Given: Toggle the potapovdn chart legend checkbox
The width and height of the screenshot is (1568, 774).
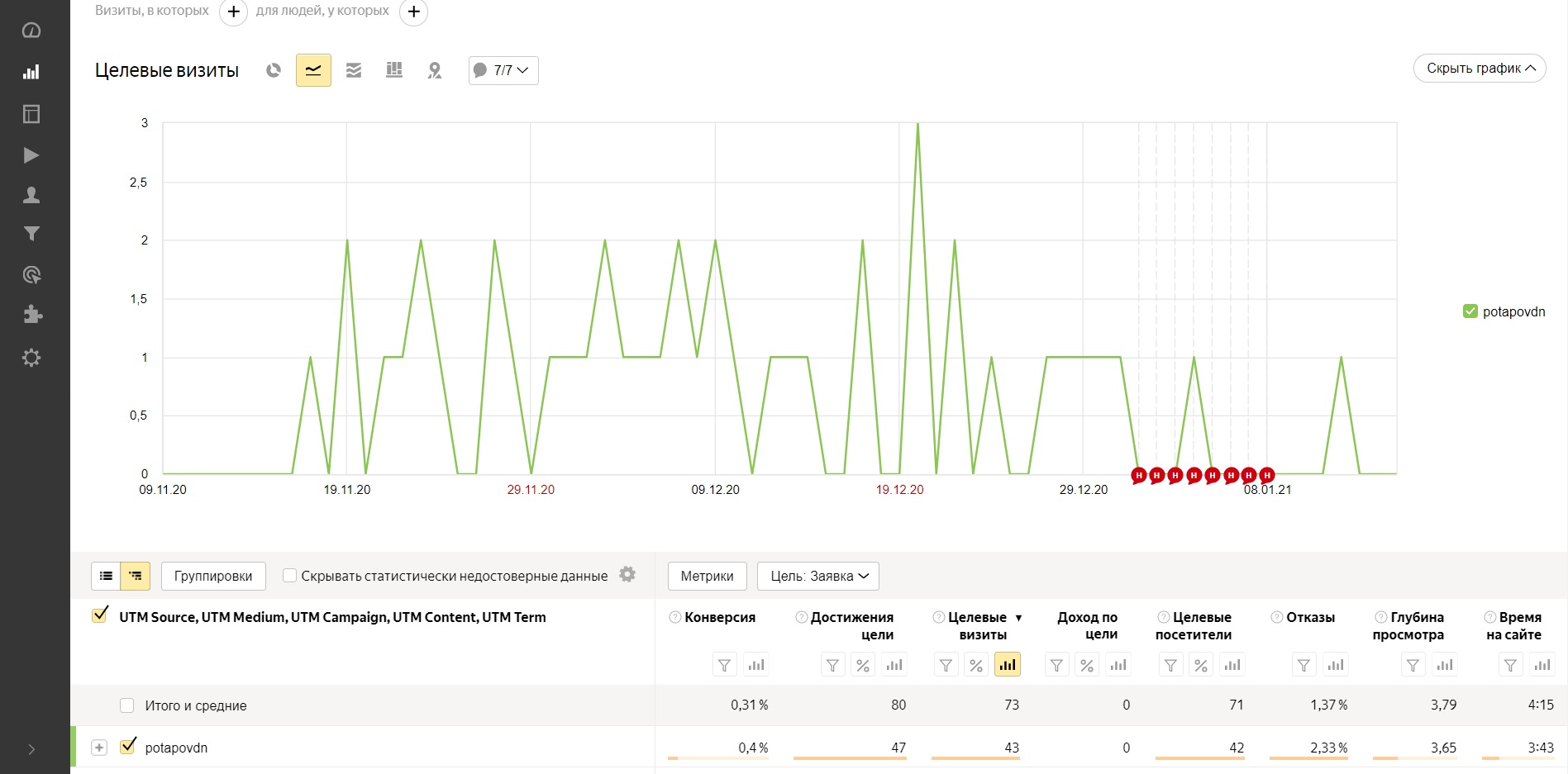Looking at the screenshot, I should [1470, 311].
